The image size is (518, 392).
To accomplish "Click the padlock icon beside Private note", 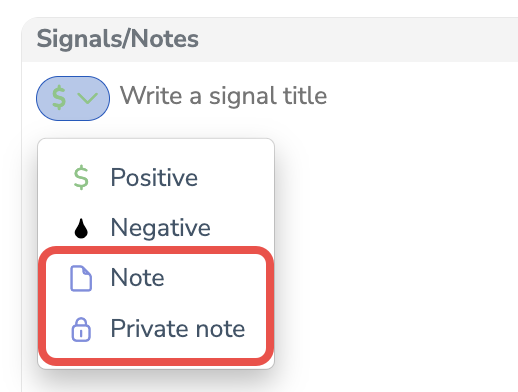I will (81, 329).
